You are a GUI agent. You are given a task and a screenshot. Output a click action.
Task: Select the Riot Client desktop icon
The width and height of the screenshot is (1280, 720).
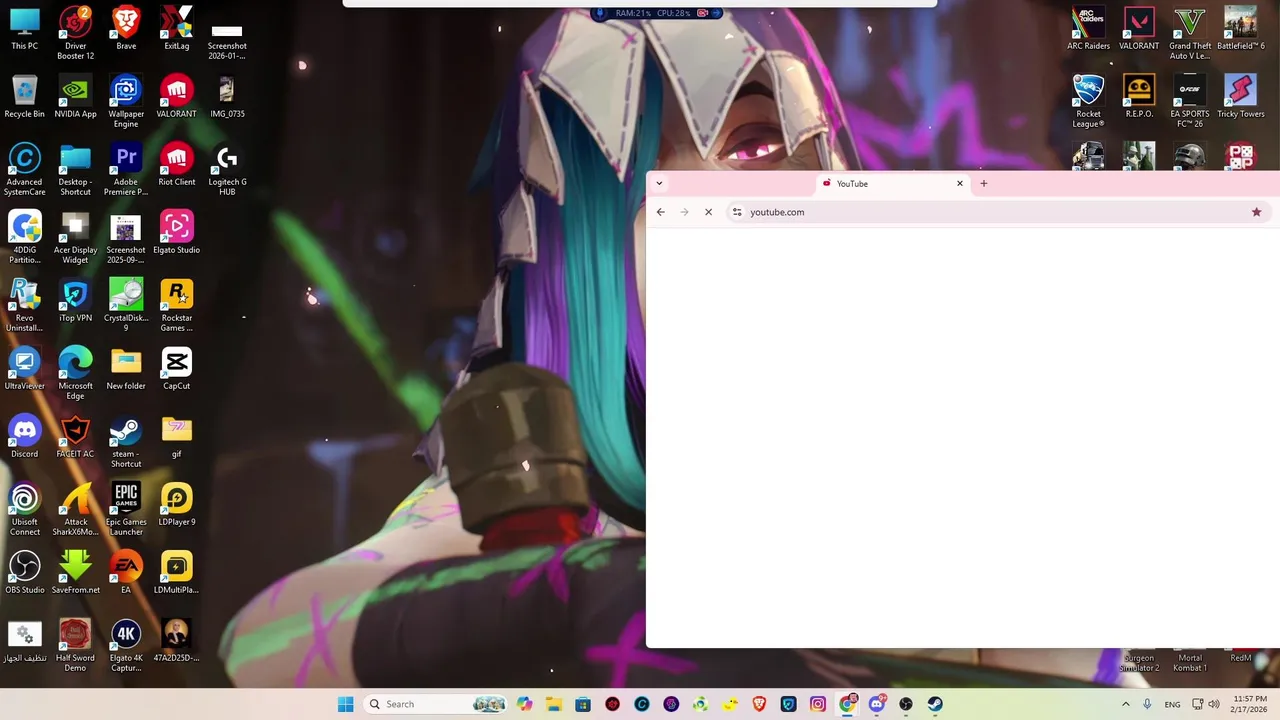(x=177, y=164)
